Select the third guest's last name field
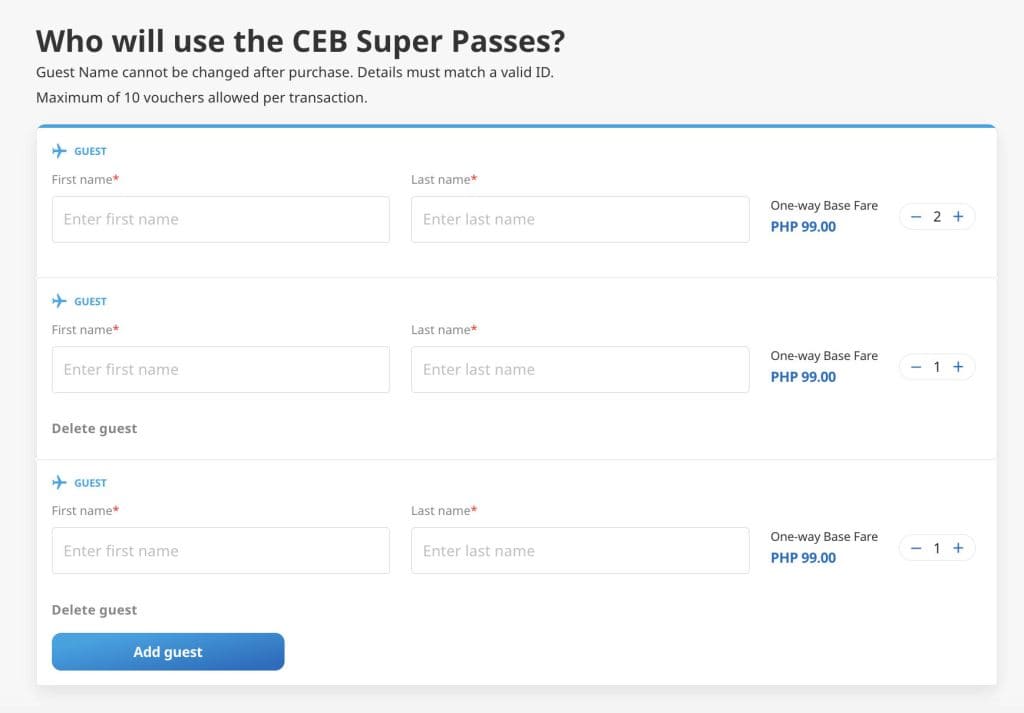This screenshot has height=713, width=1024. coord(580,551)
